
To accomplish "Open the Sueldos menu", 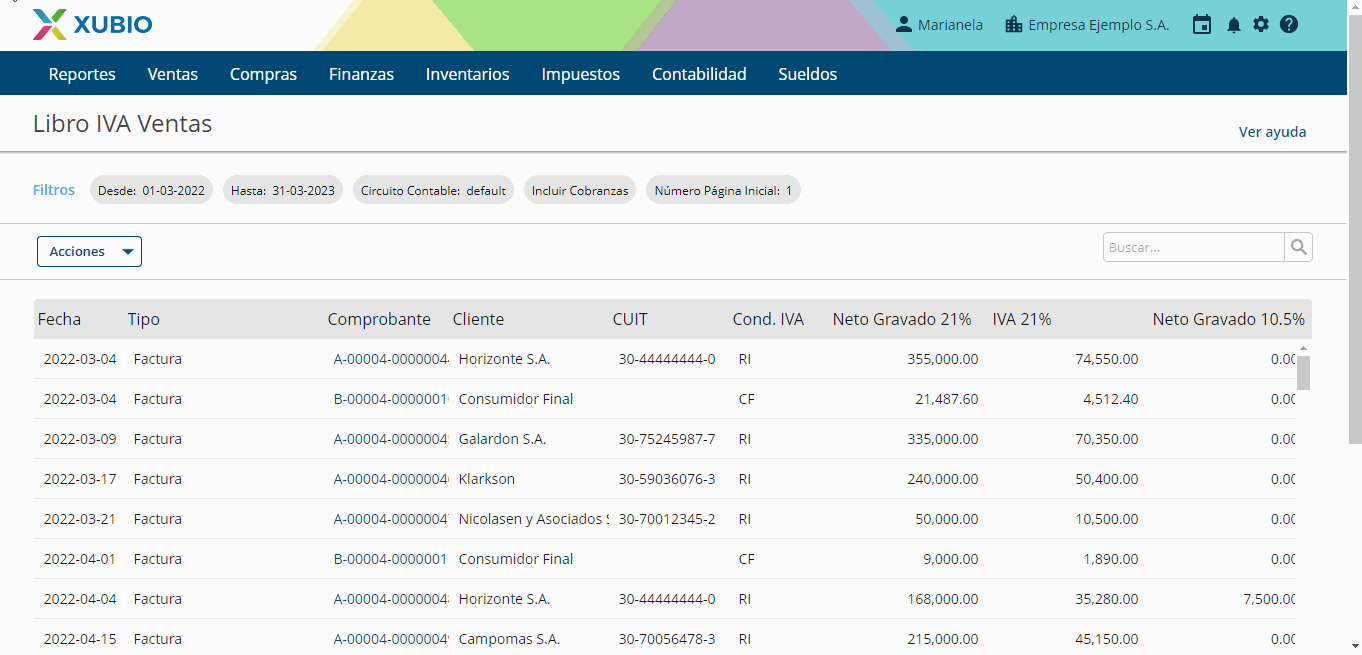I will point(808,74).
